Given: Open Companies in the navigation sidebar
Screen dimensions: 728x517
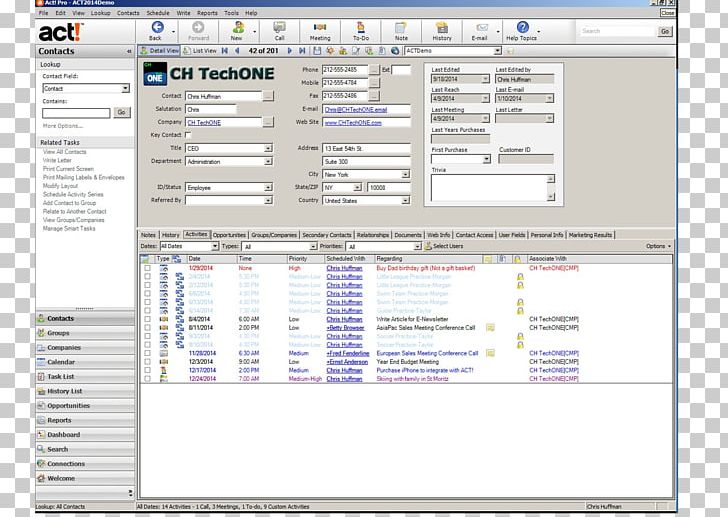Looking at the screenshot, I should [85, 347].
